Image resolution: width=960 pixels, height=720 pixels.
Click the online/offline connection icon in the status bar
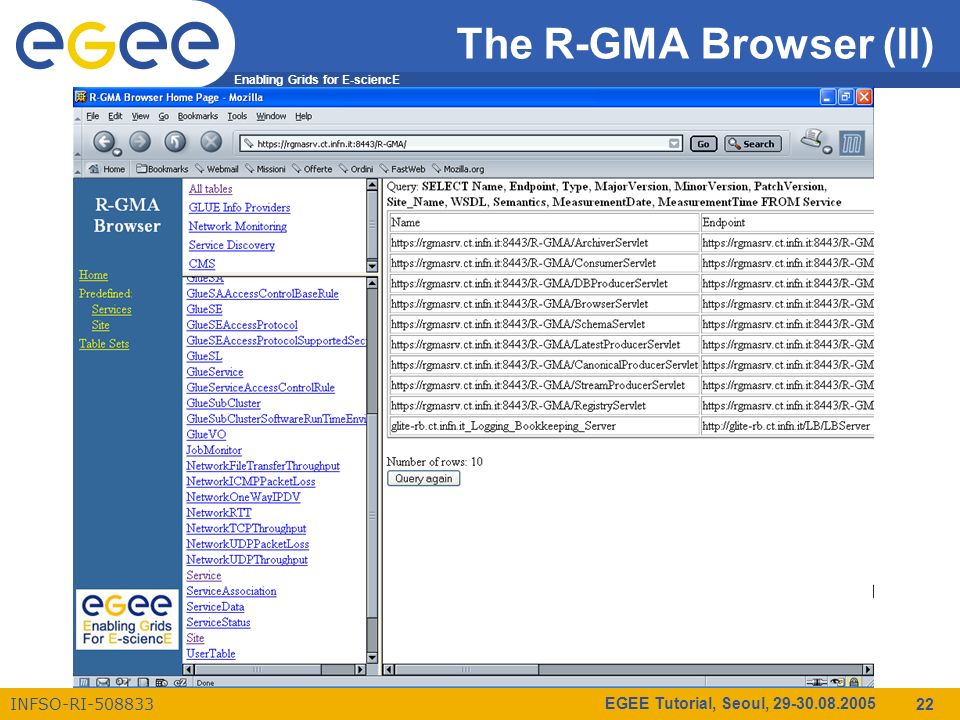tap(816, 682)
